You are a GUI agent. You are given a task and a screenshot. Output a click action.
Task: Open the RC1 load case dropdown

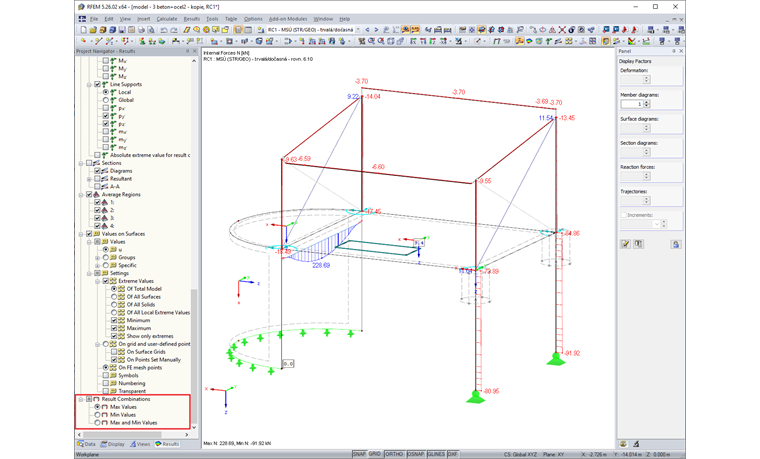tap(358, 30)
